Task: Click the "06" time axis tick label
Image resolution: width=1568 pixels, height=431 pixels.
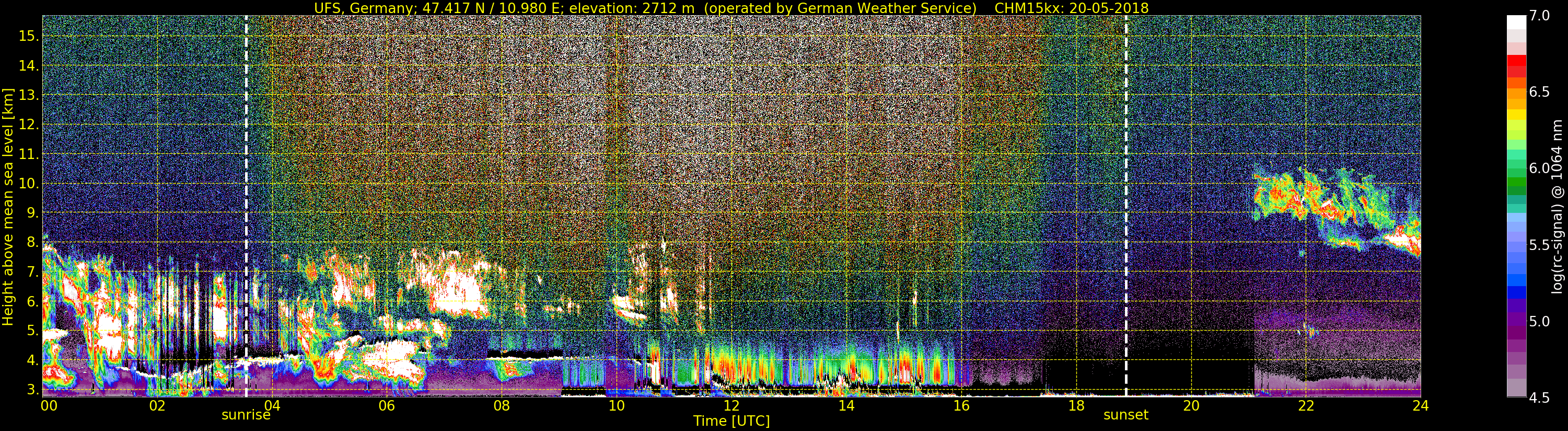Action: [x=387, y=405]
